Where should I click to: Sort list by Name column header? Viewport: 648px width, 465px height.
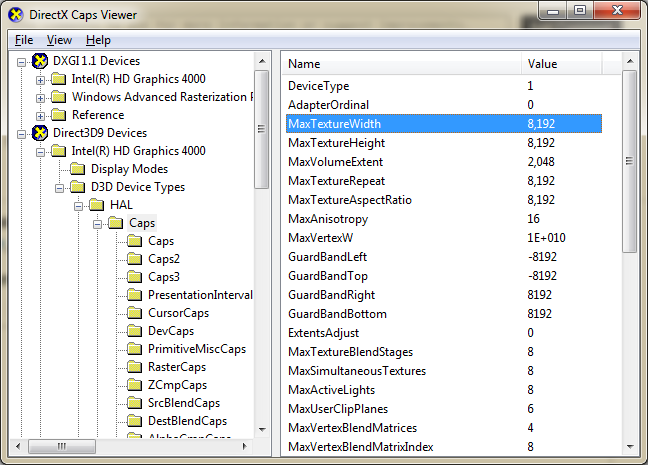tap(401, 64)
